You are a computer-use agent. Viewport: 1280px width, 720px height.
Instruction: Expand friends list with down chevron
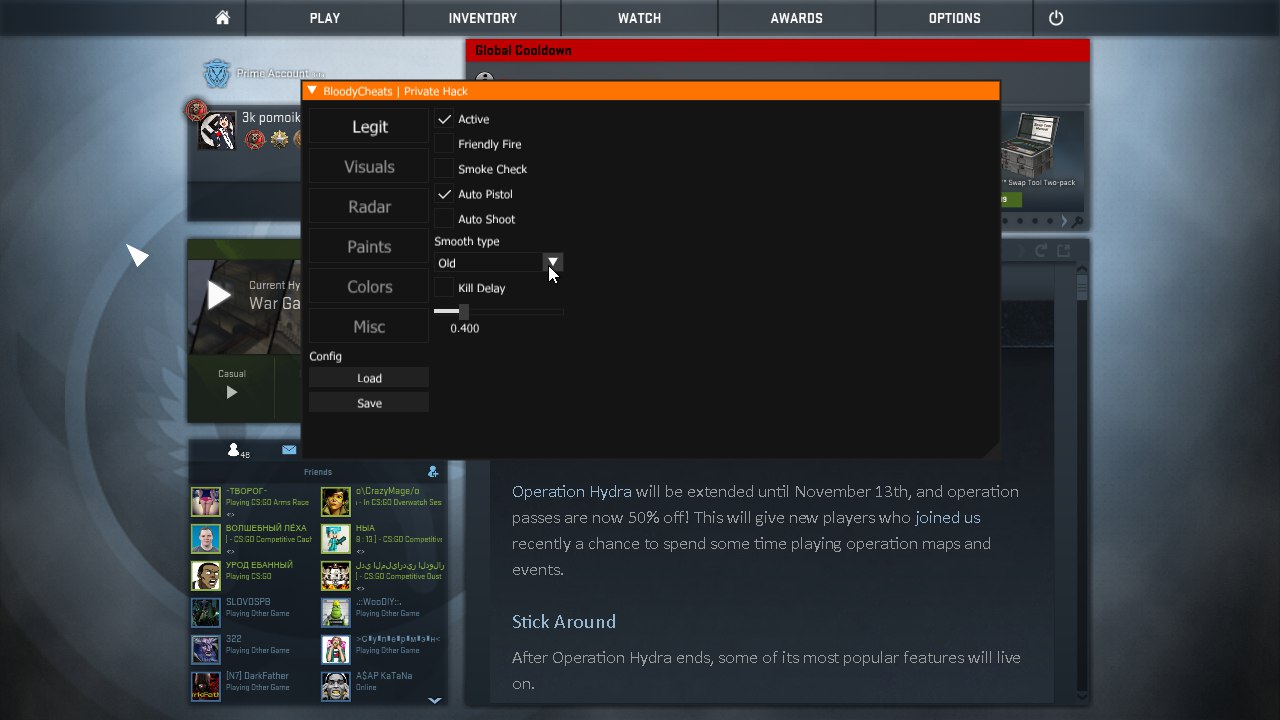pos(434,701)
